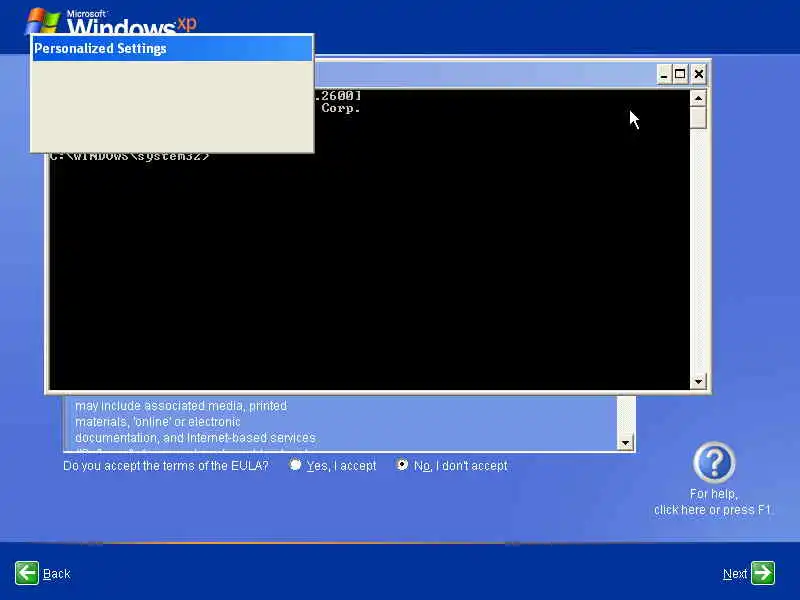Click the green Next arrow icon
The height and width of the screenshot is (600, 800).
coord(763,573)
